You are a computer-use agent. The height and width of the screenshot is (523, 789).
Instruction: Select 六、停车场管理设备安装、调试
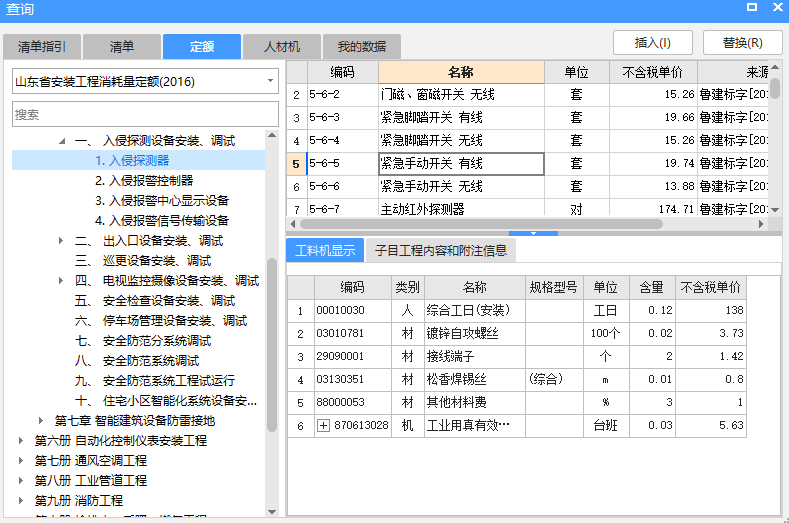click(161, 321)
